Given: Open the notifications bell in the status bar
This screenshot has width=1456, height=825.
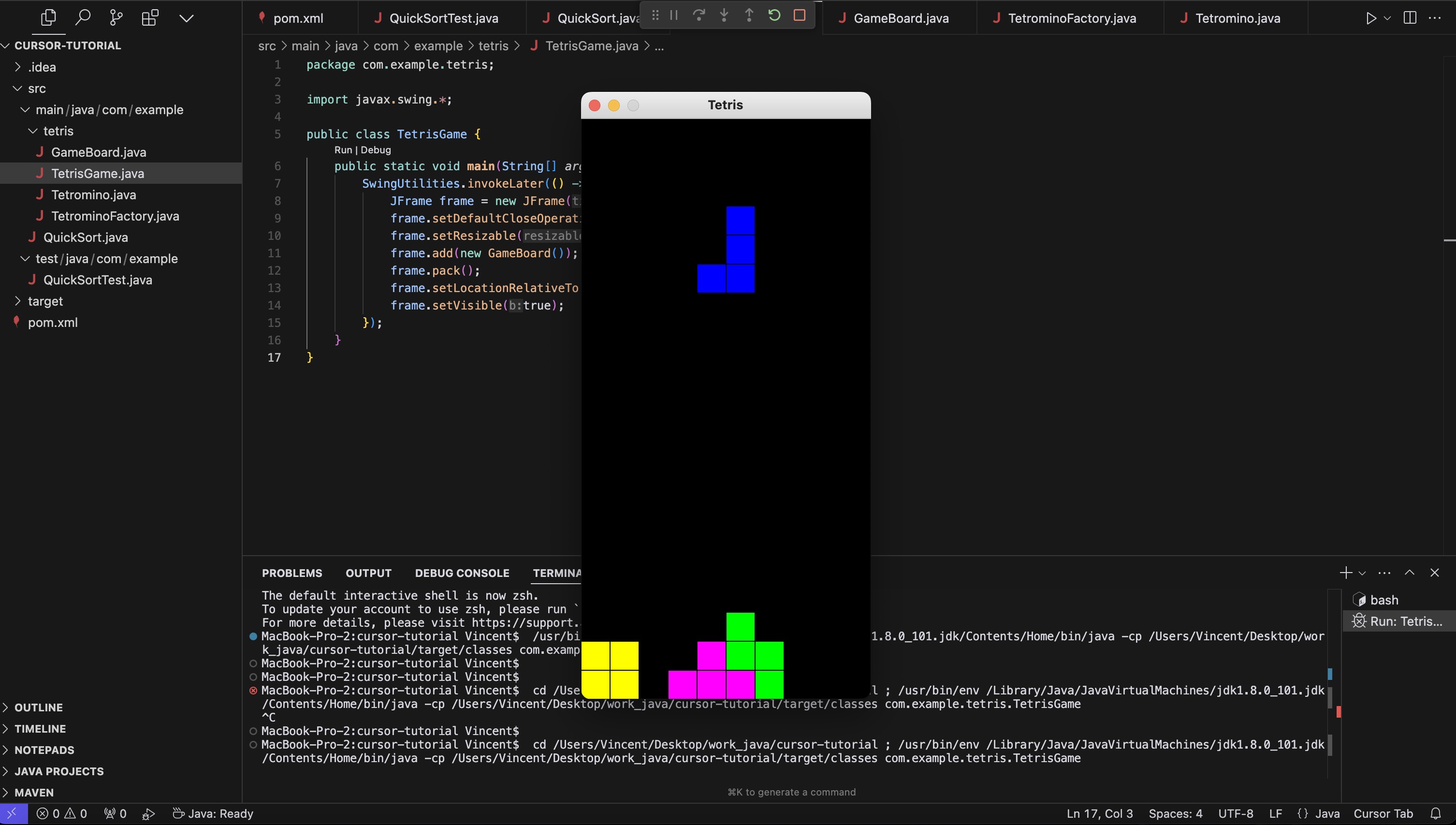Looking at the screenshot, I should 1435,814.
